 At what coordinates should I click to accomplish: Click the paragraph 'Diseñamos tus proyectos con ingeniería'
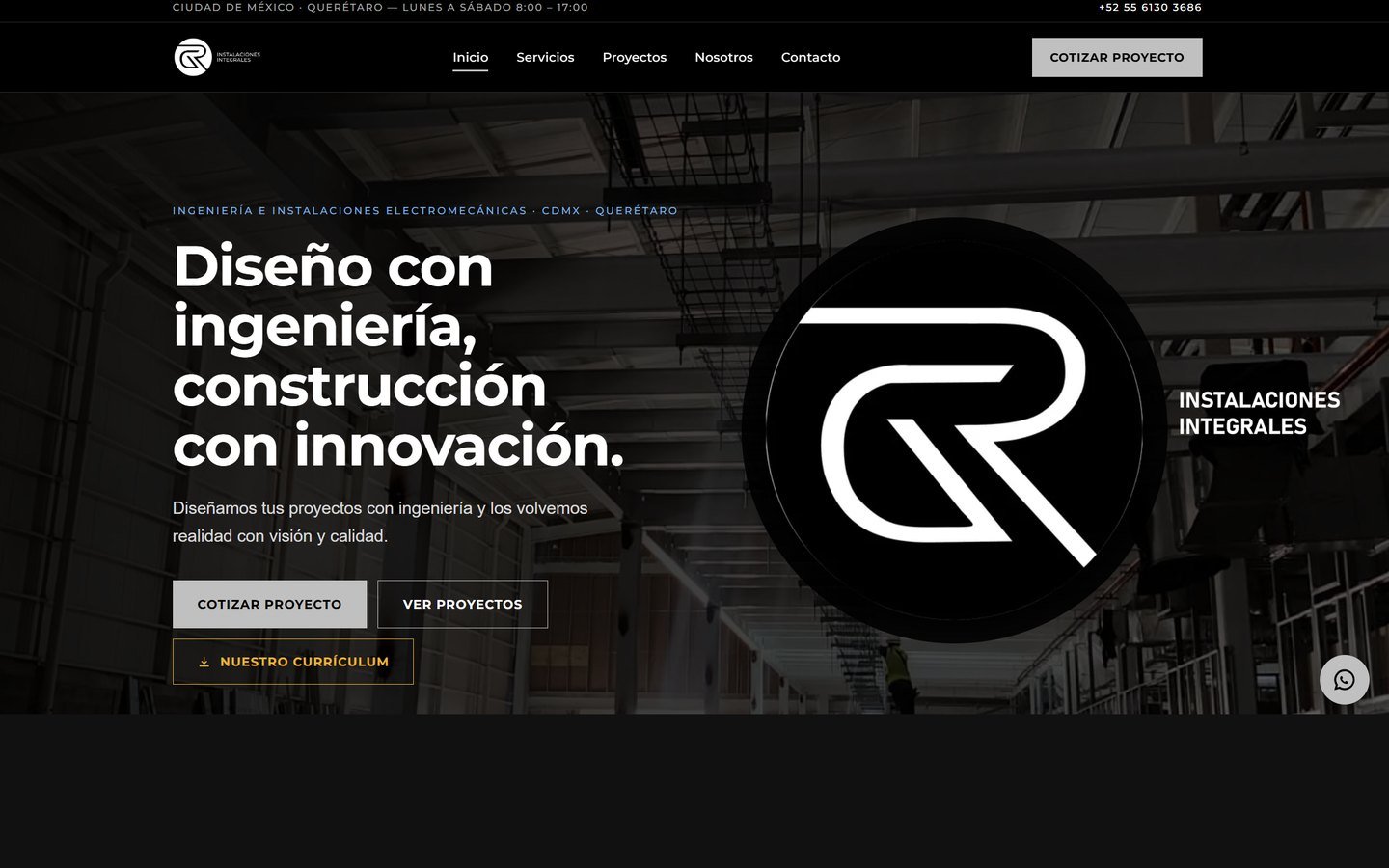pos(380,522)
